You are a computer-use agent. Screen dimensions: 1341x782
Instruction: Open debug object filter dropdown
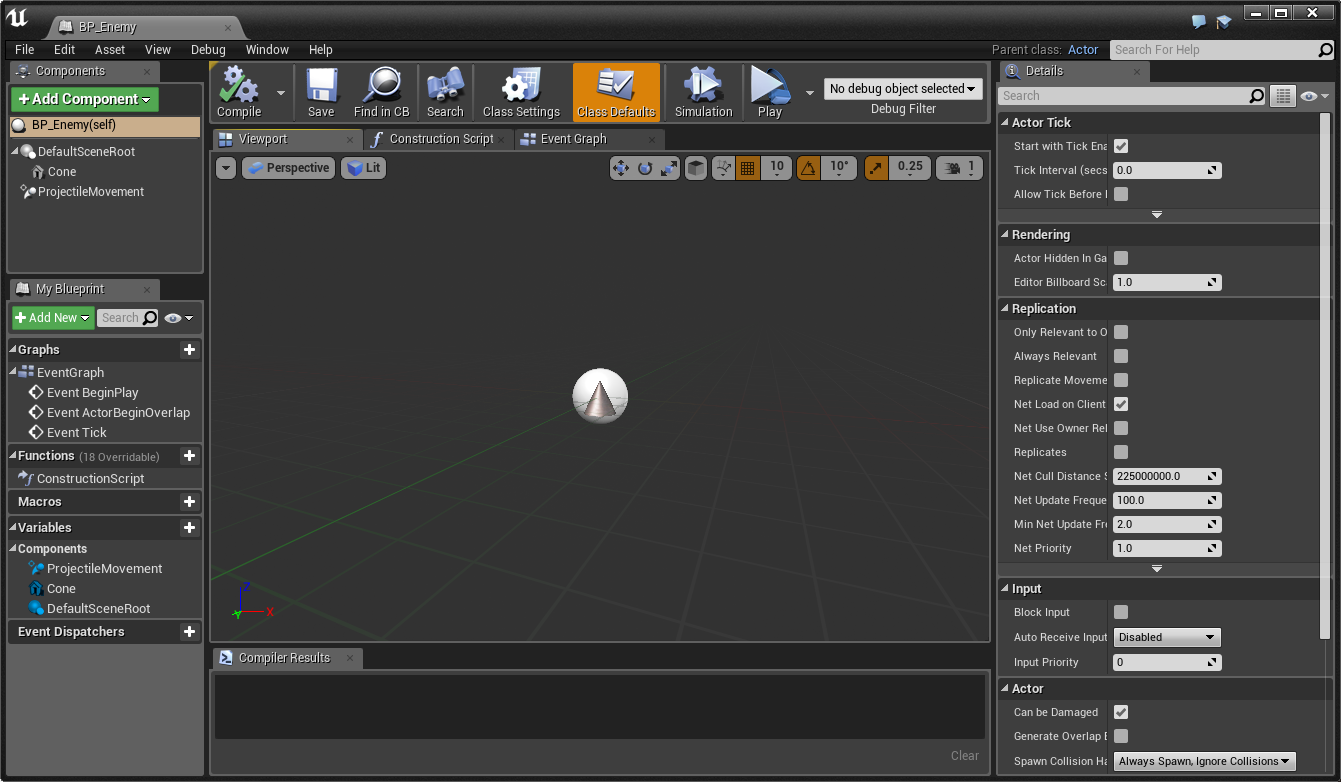tap(903, 89)
